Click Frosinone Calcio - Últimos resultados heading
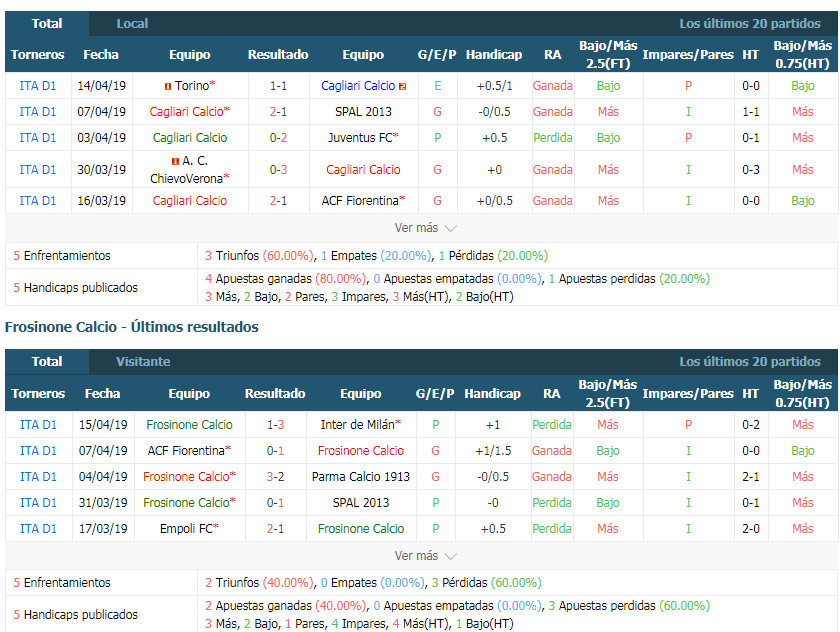 [132, 327]
